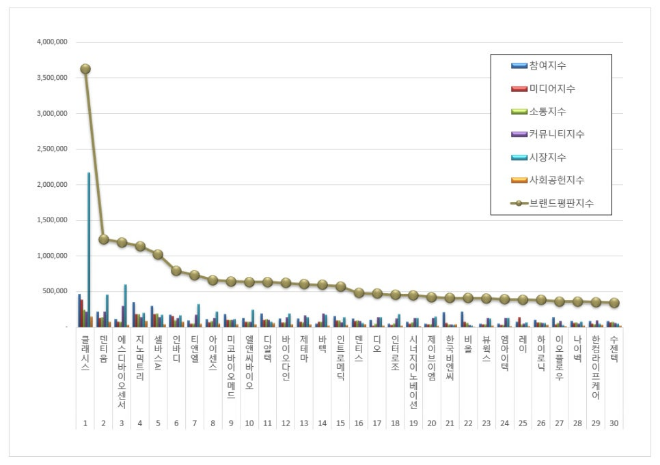Click the blue 참여지수 legend swatch
Image resolution: width=660 pixels, height=465 pixels.
pos(519,65)
